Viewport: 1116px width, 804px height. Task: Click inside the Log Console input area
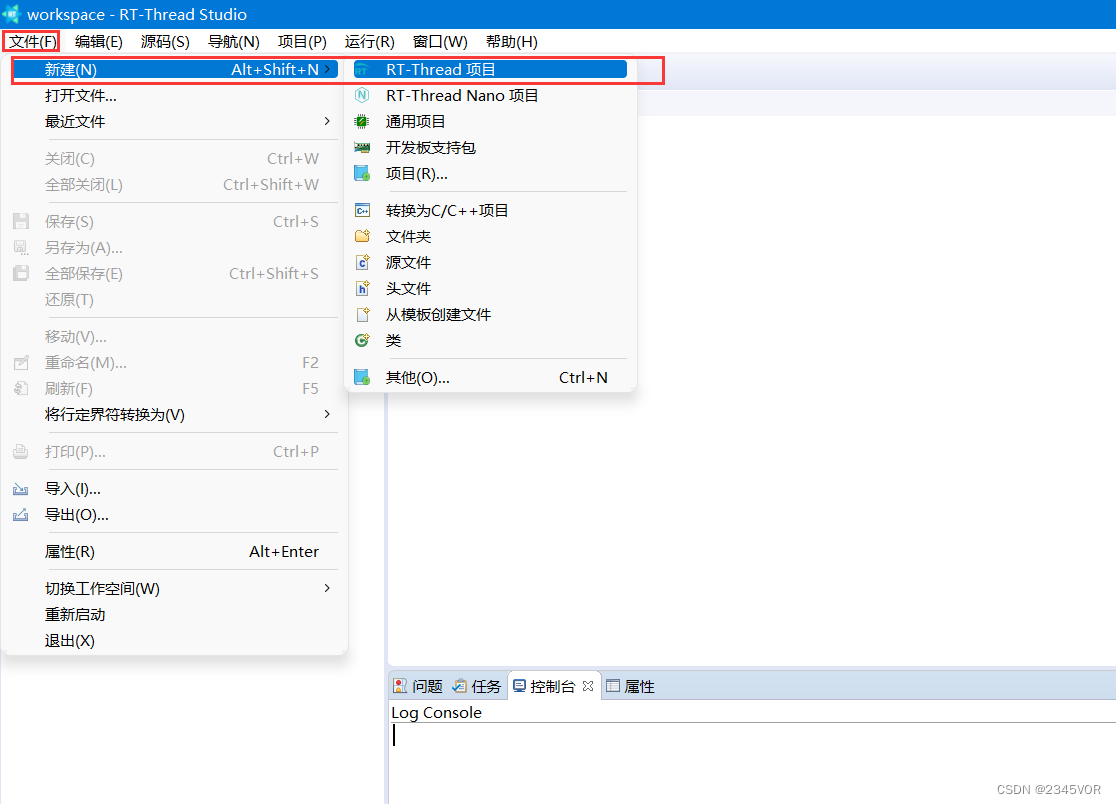(600, 735)
